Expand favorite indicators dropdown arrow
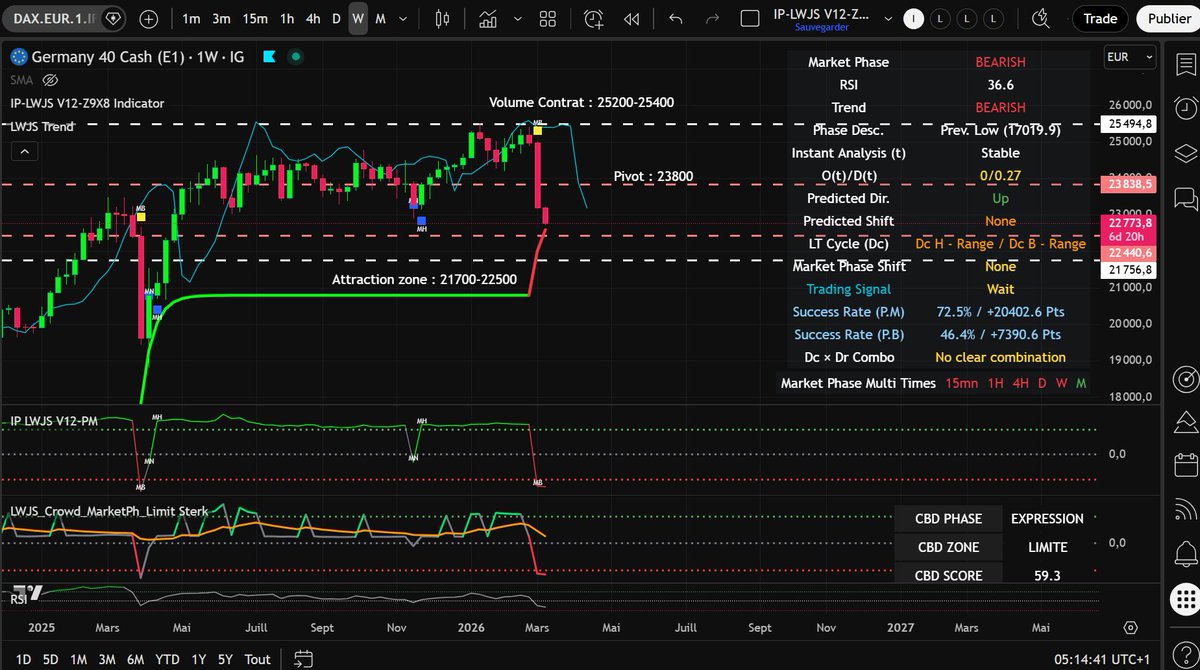1200x670 pixels. click(517, 18)
